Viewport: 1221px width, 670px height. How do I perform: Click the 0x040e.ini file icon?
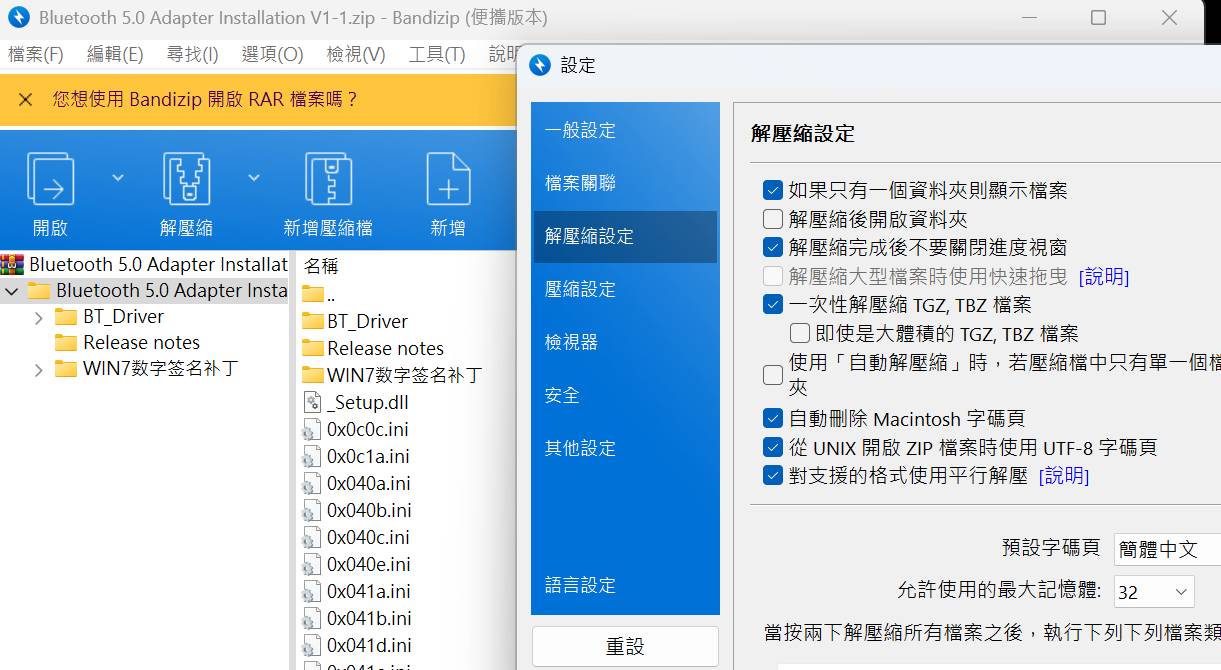pyautogui.click(x=312, y=564)
